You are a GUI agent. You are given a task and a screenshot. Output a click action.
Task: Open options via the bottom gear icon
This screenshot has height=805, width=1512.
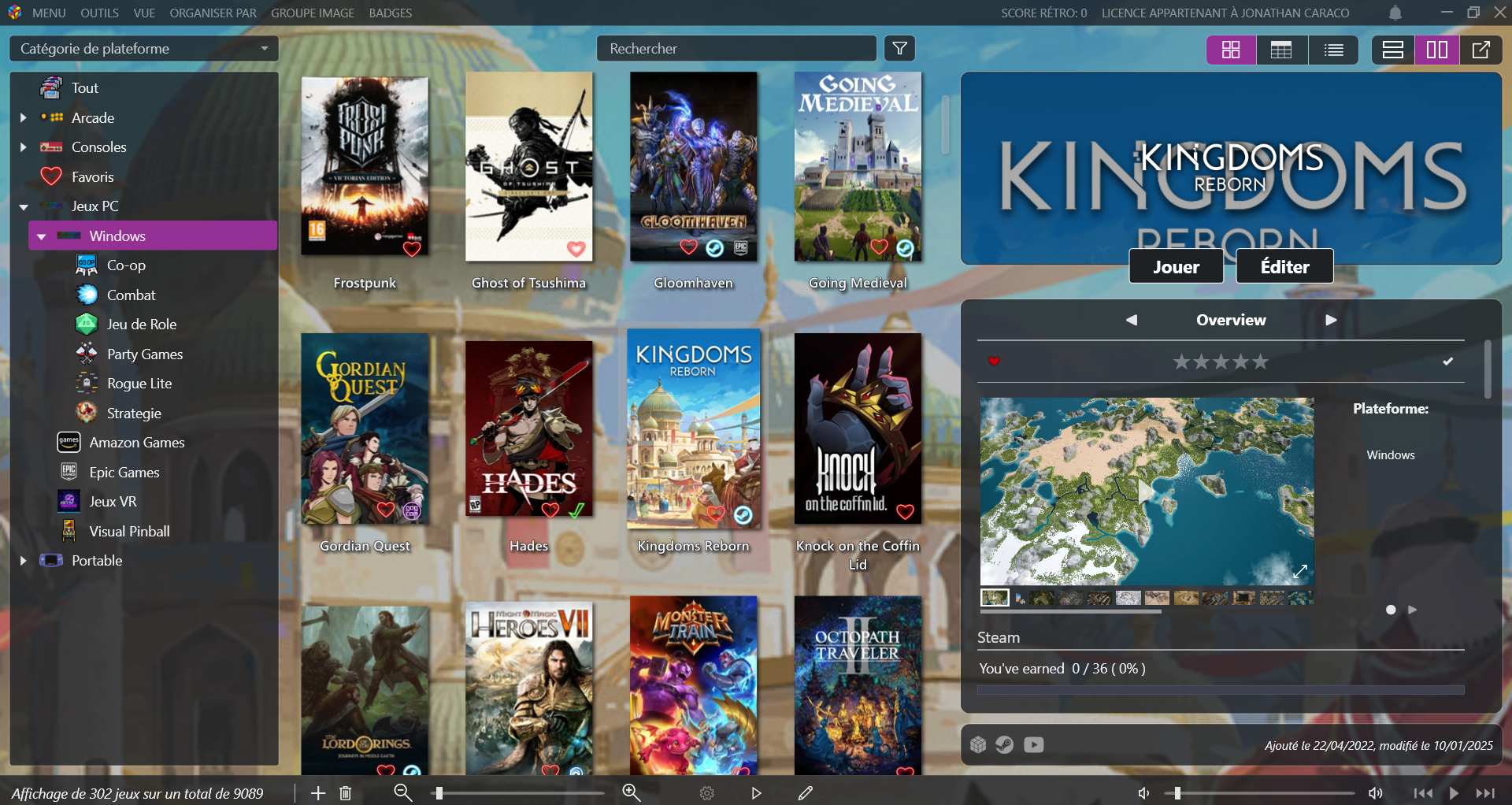707,793
